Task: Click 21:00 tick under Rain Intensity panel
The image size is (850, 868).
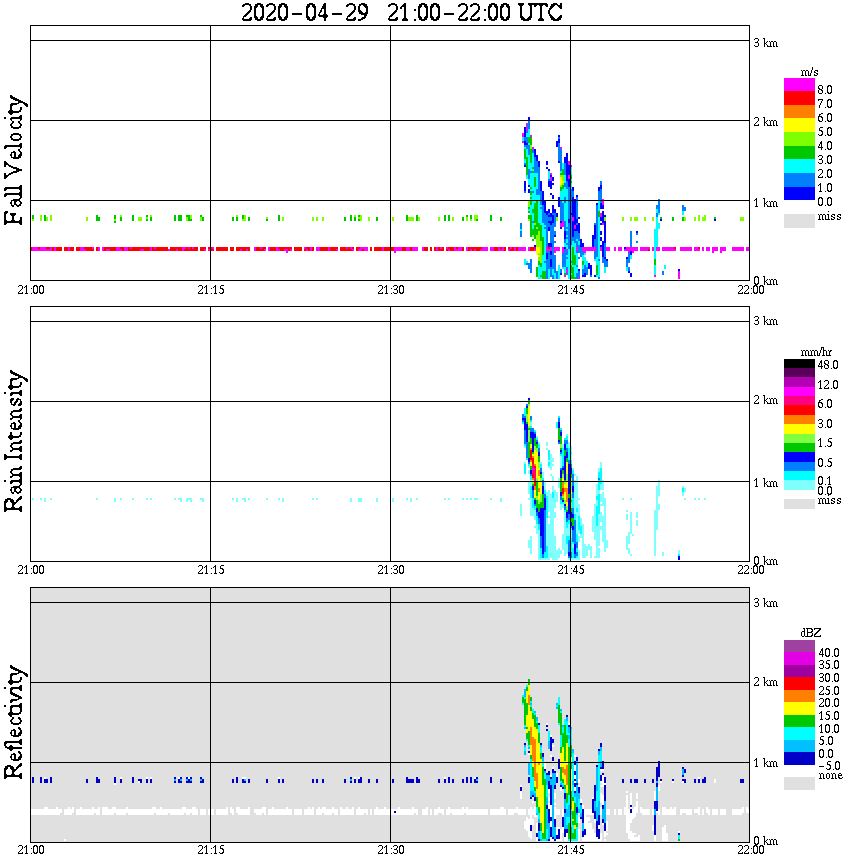Action: pyautogui.click(x=31, y=570)
